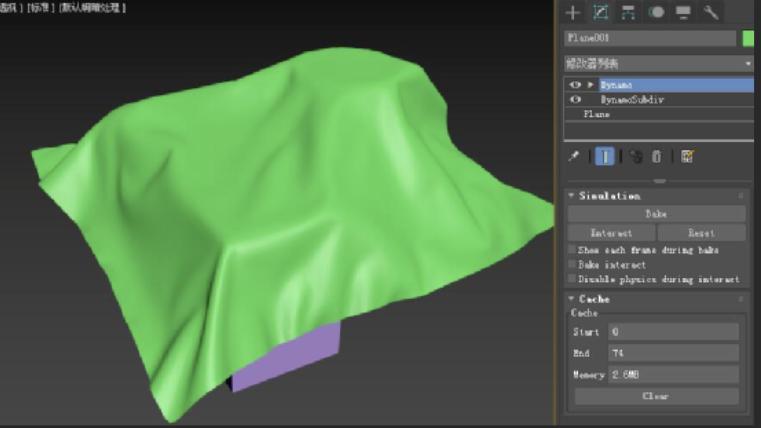Click the Remove Modifier trash icon
The width and height of the screenshot is (761, 428).
tap(657, 156)
